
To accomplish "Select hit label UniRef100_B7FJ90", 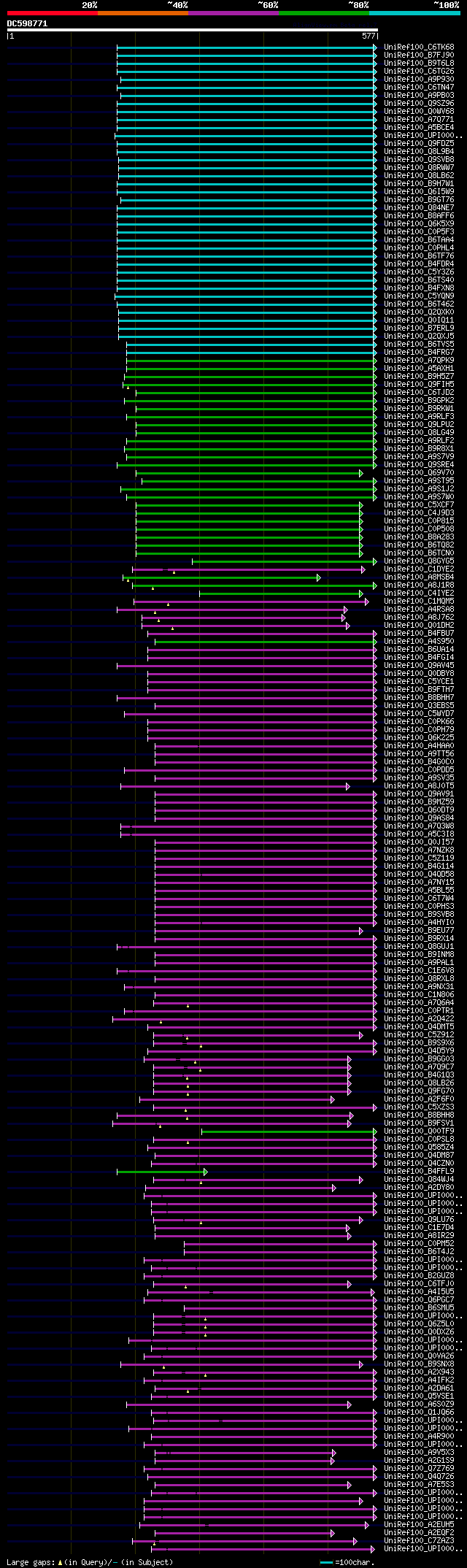I will 419,55.
